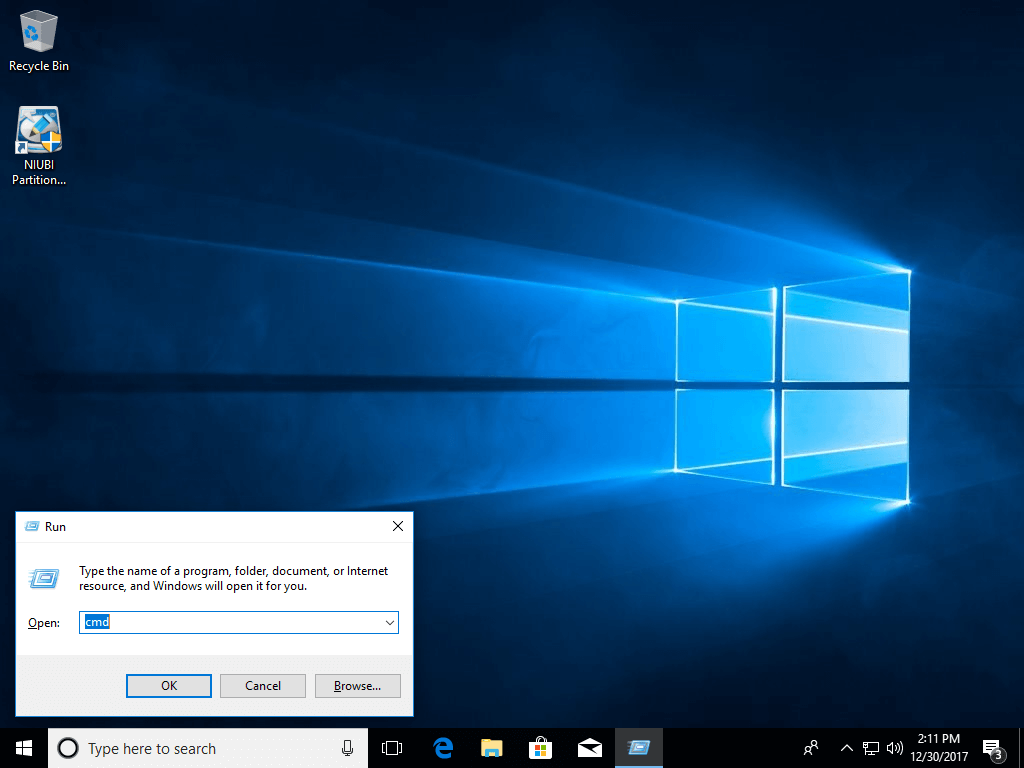The height and width of the screenshot is (768, 1024).
Task: Click Cancel in the Run dialog
Action: [263, 686]
